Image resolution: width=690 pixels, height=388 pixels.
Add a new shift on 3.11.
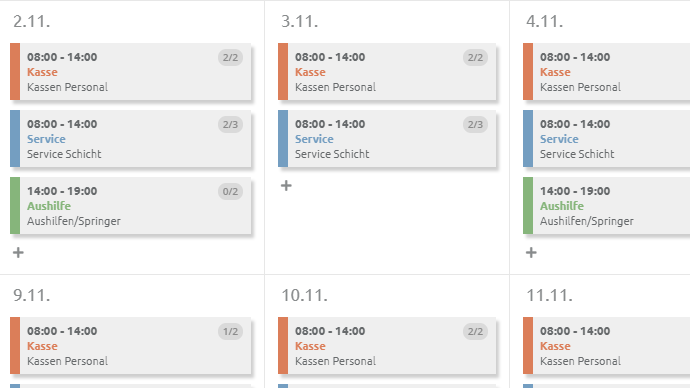[286, 186]
